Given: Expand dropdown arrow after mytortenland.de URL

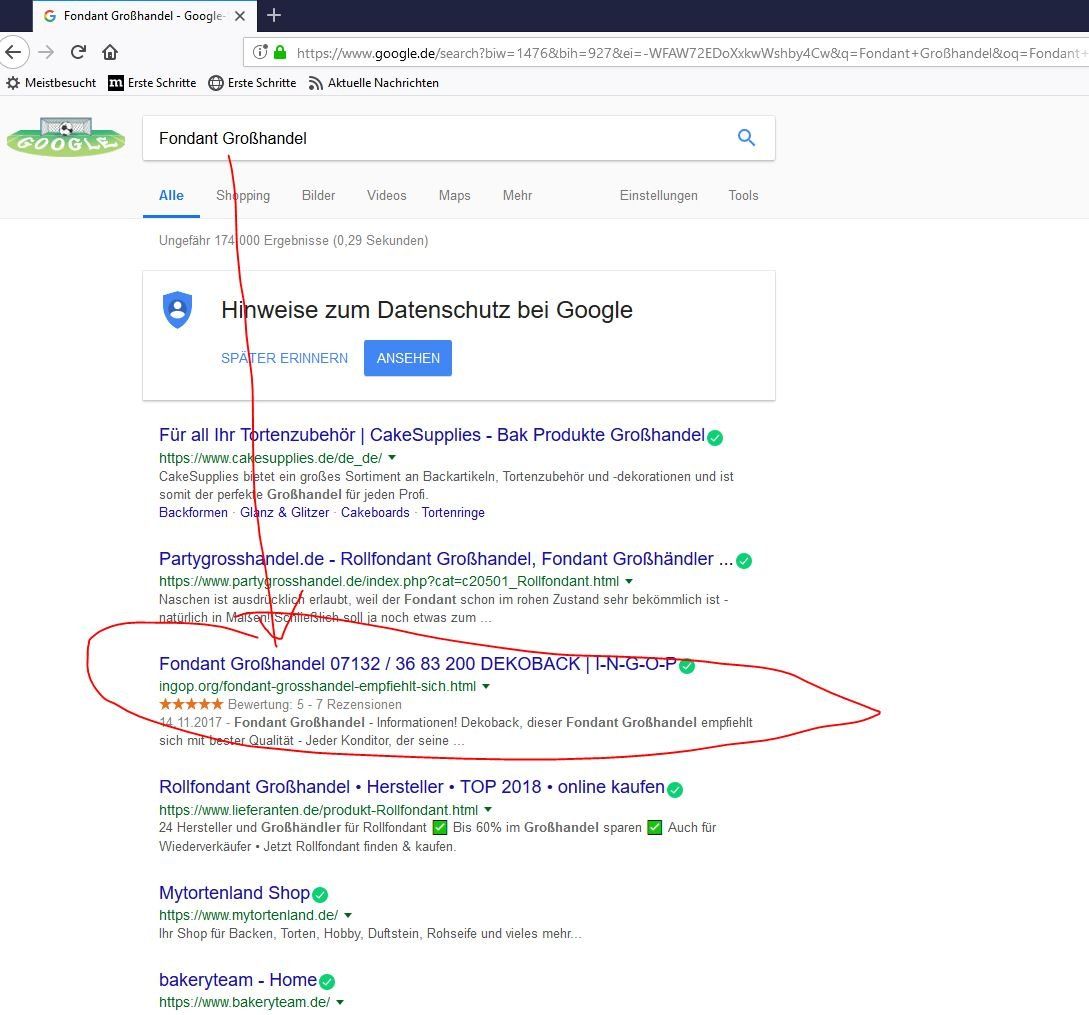Looking at the screenshot, I should coord(348,915).
